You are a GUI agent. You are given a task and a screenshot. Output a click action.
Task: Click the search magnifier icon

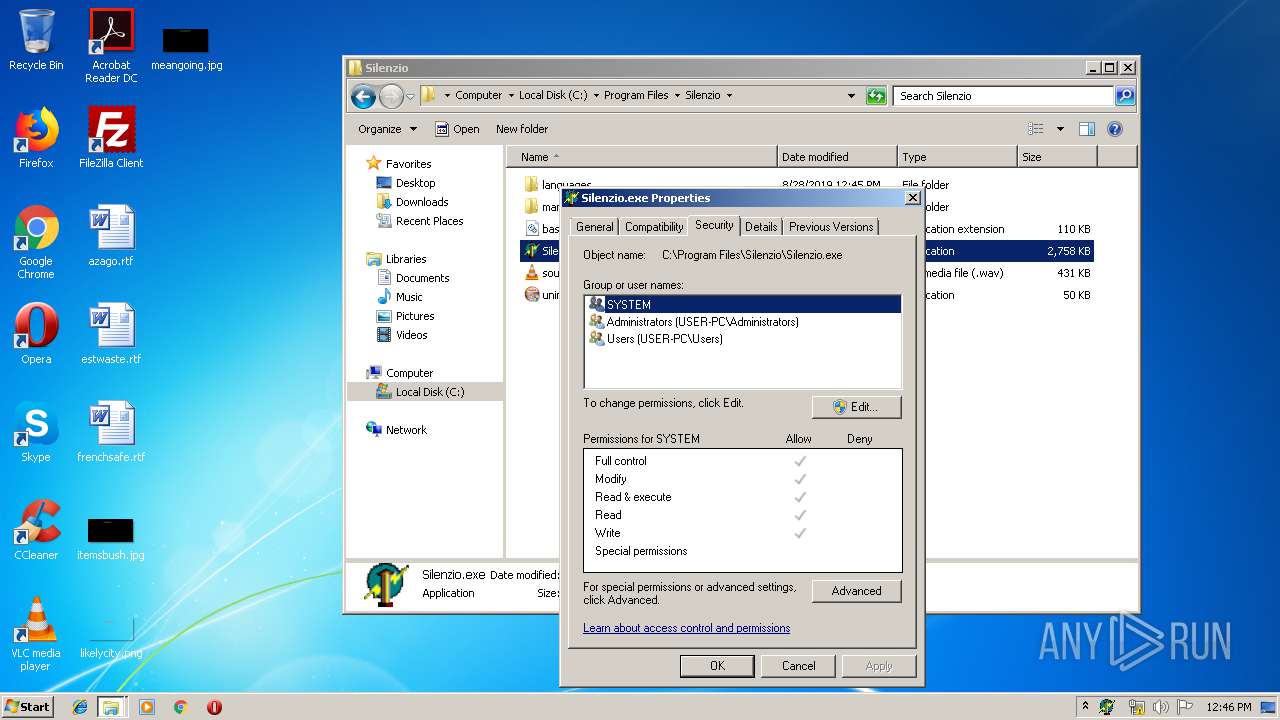pyautogui.click(x=1125, y=96)
